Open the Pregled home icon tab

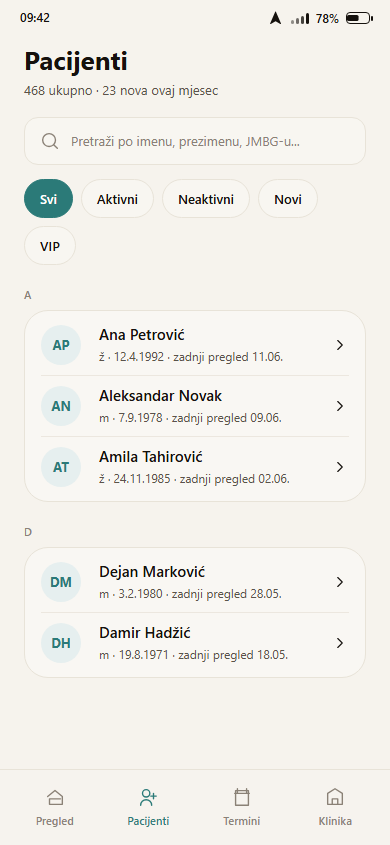click(x=55, y=797)
